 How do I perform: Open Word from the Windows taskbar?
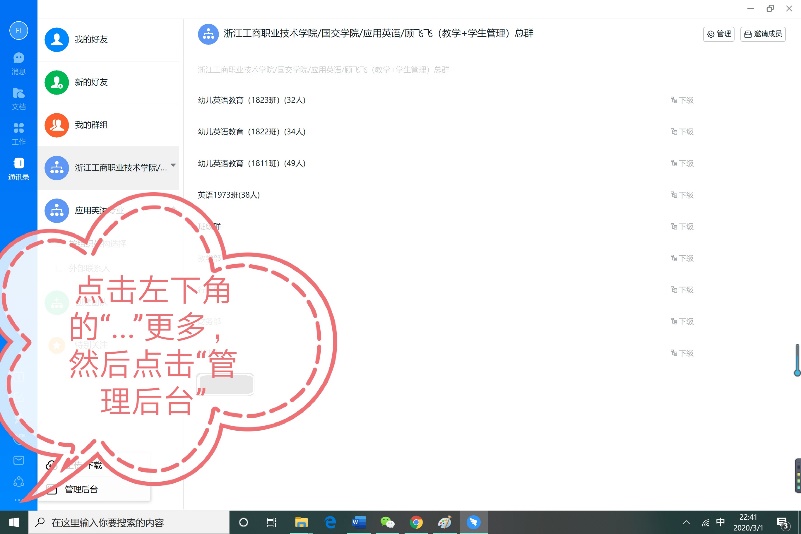[359, 522]
